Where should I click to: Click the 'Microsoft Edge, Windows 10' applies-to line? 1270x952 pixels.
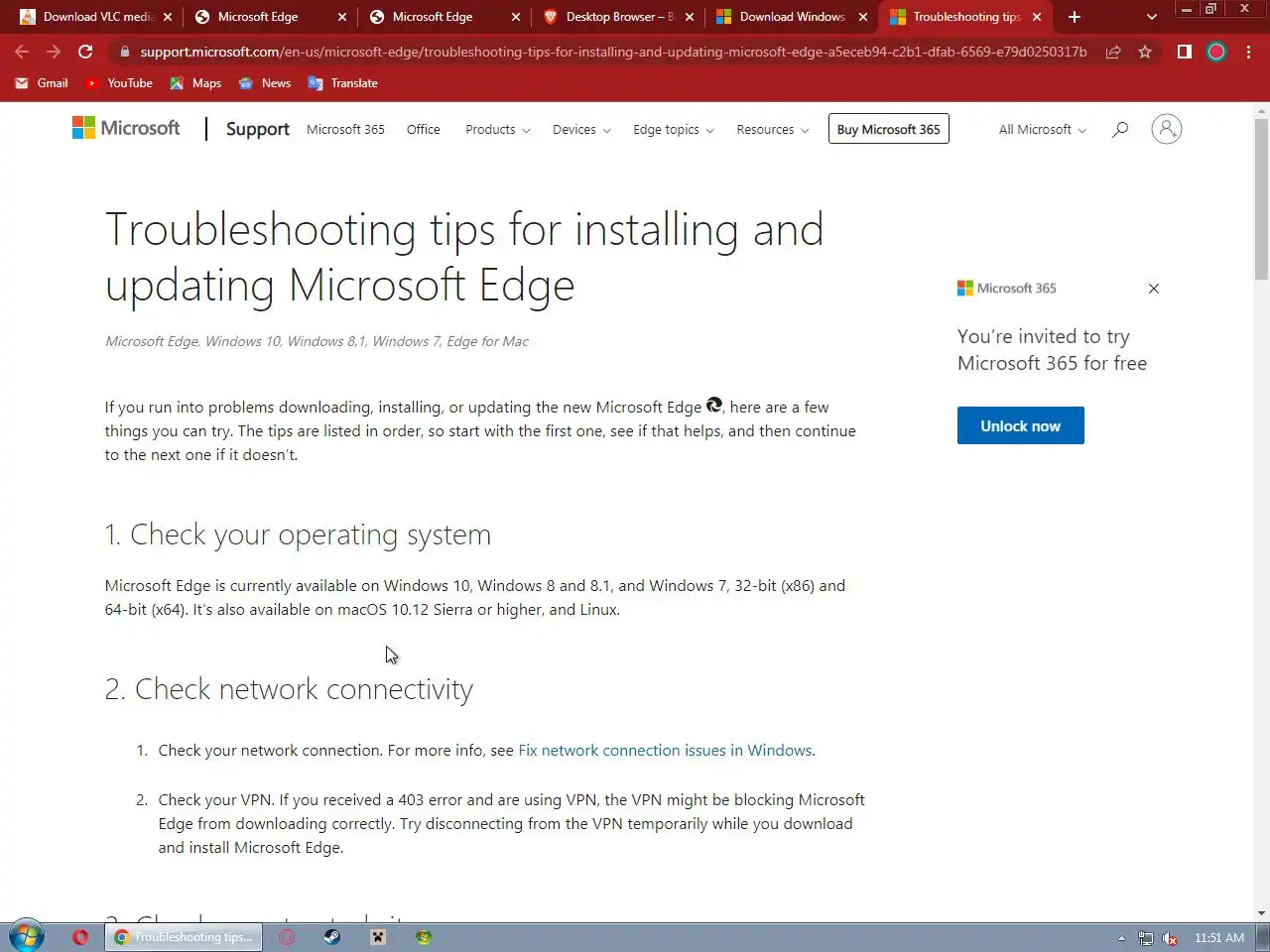coord(317,341)
